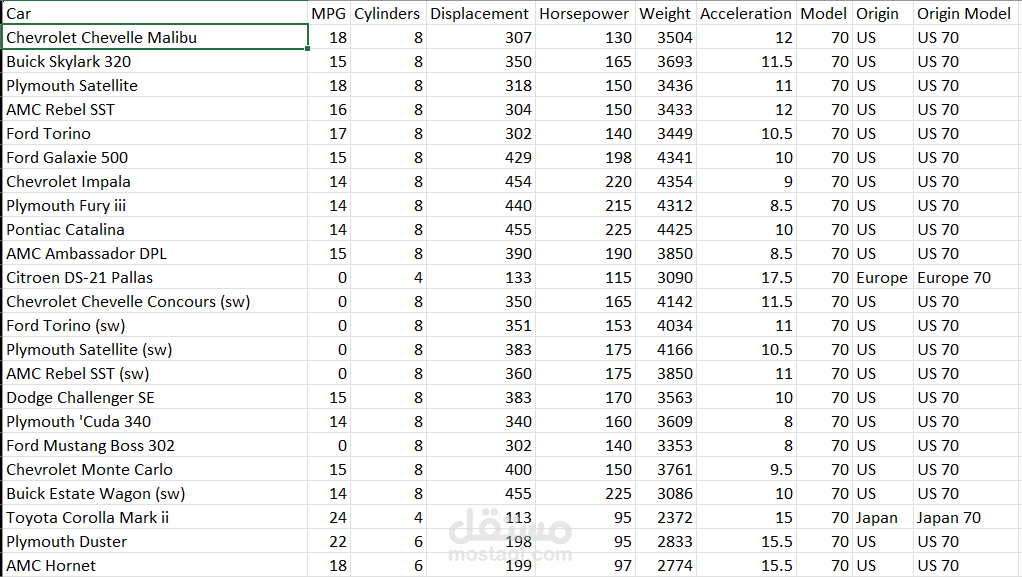Select the 'Car' header cell
Image resolution: width=1022 pixels, height=577 pixels.
155,13
